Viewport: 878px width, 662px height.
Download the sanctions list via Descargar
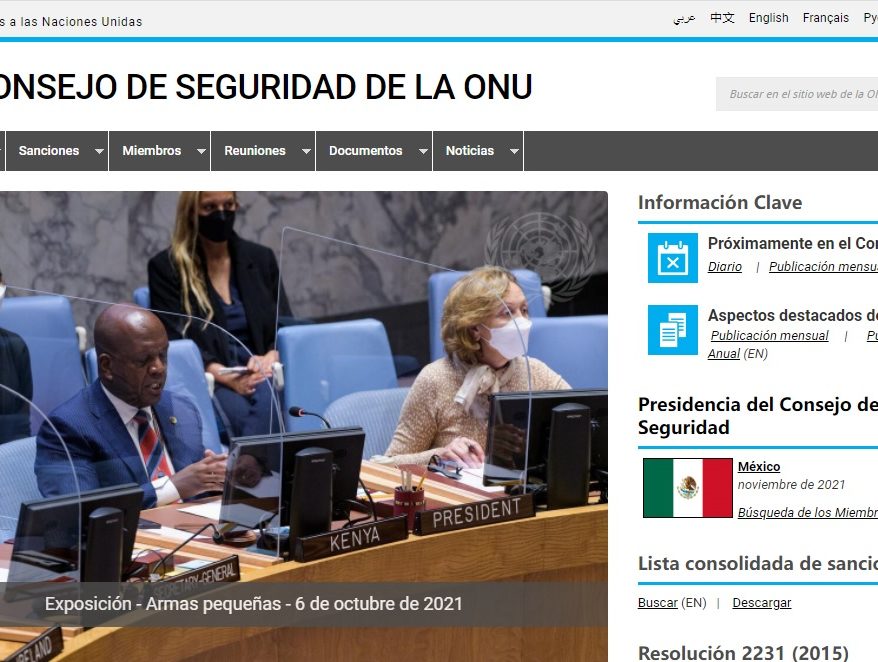click(x=761, y=603)
